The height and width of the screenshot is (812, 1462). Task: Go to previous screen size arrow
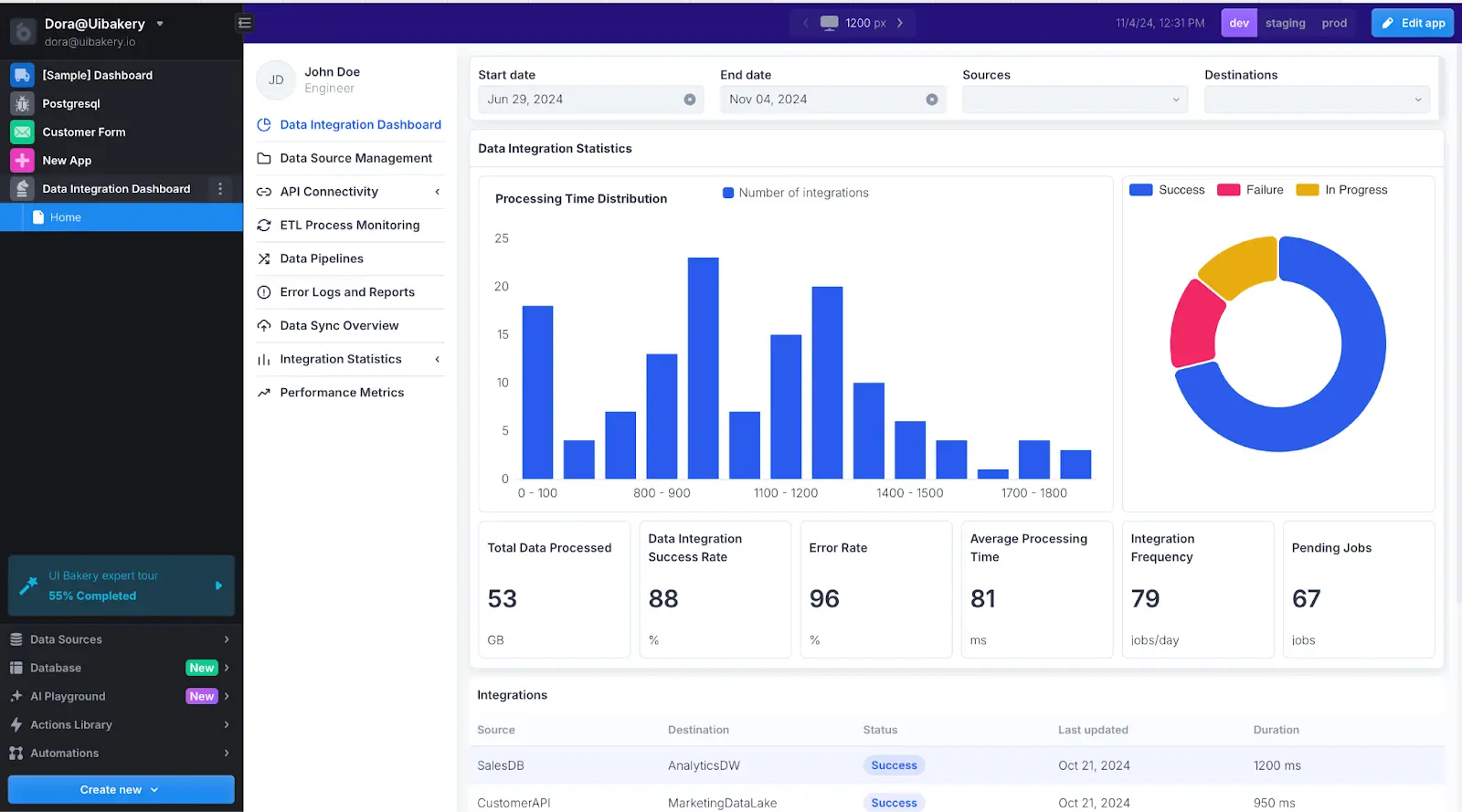pos(805,23)
